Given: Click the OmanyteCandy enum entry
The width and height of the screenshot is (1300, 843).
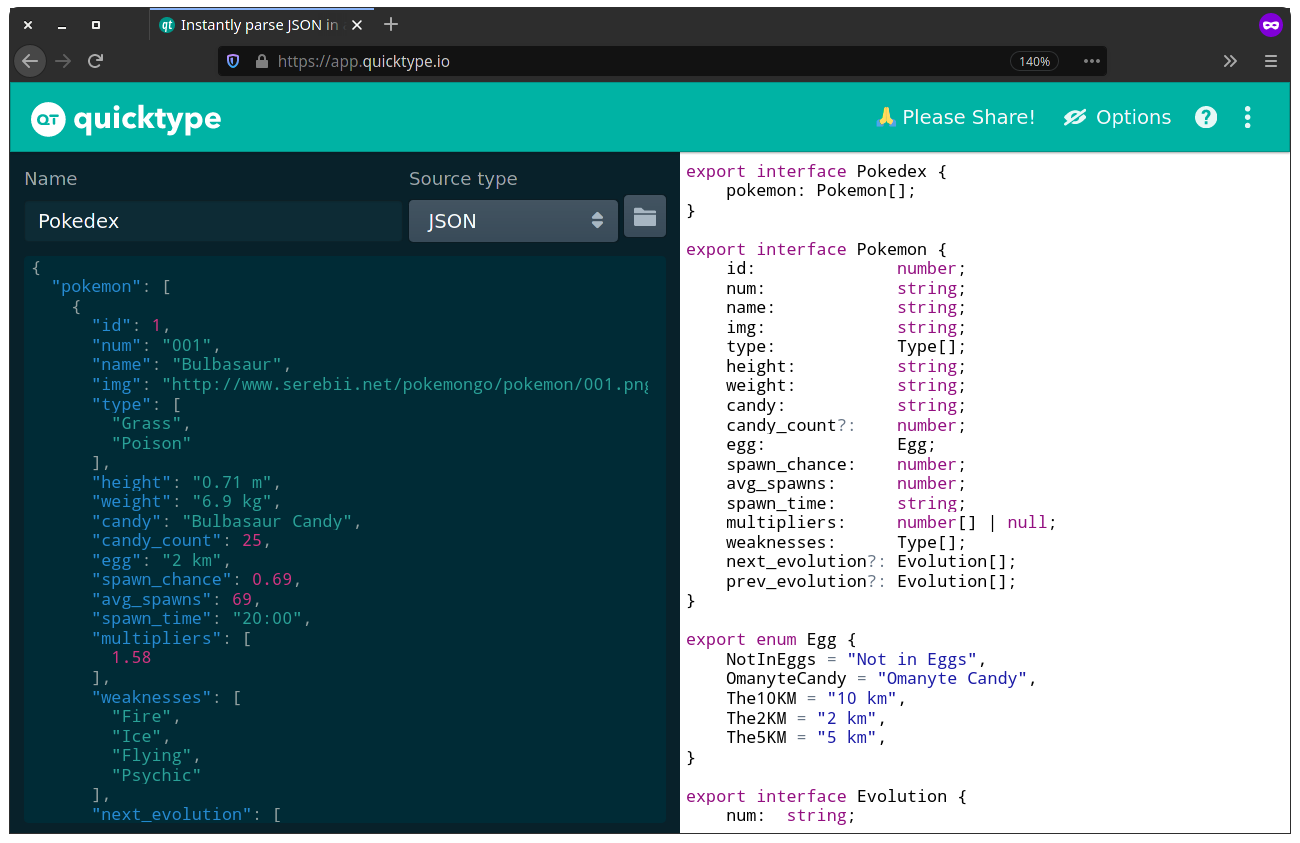Looking at the screenshot, I should (881, 678).
